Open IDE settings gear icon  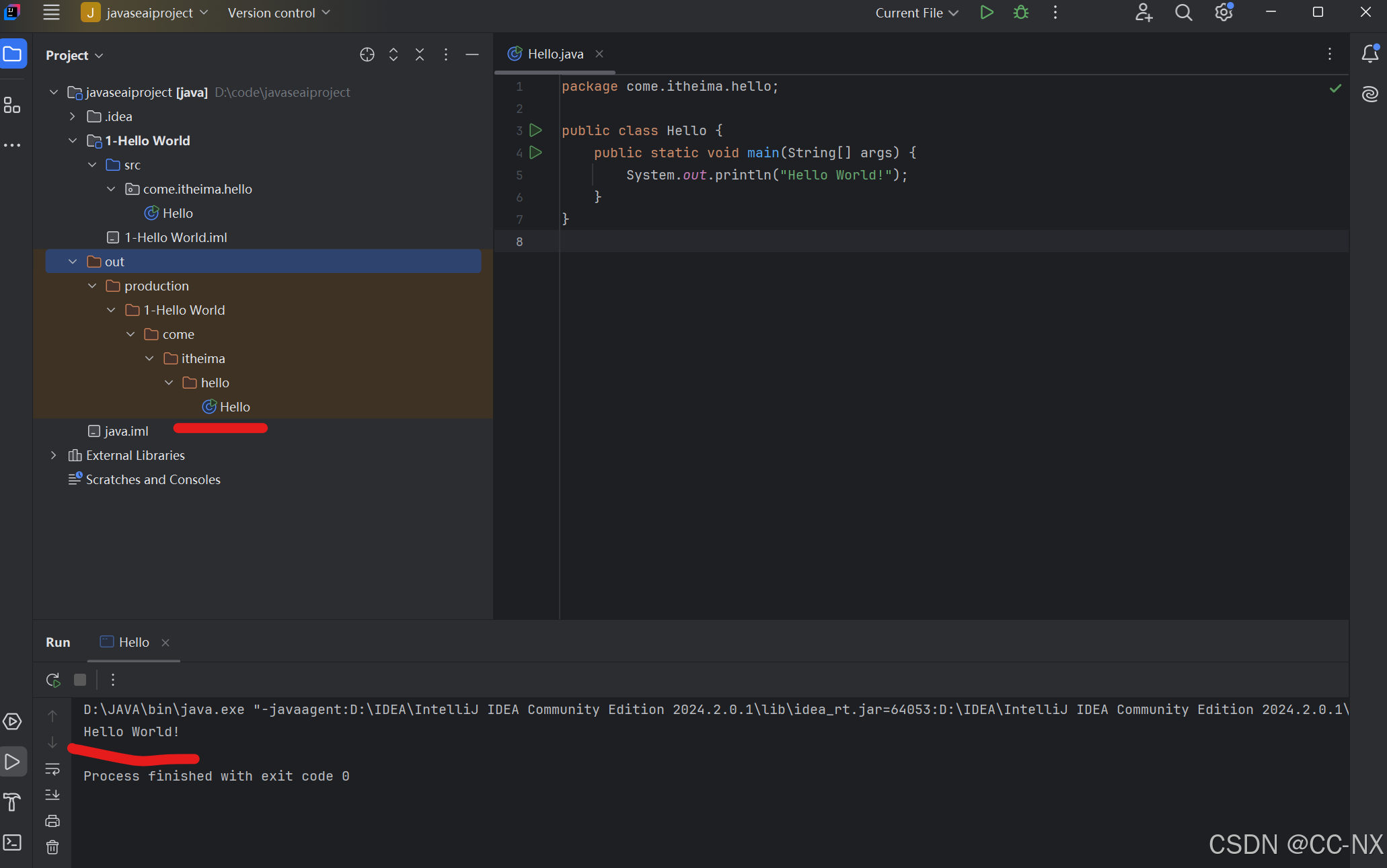tap(1224, 13)
